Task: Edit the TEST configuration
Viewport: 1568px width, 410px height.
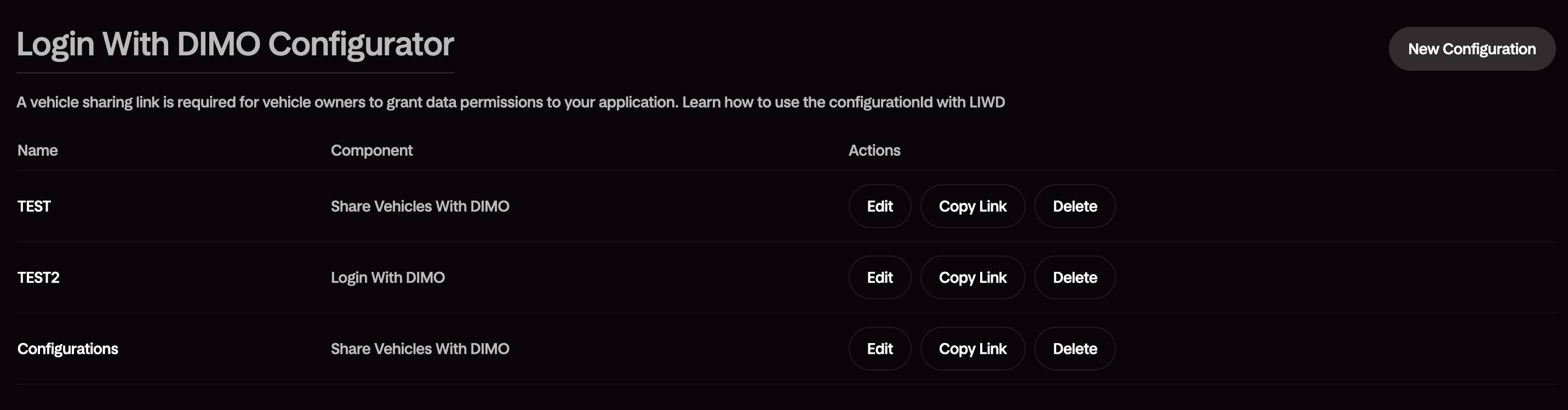Action: click(879, 206)
